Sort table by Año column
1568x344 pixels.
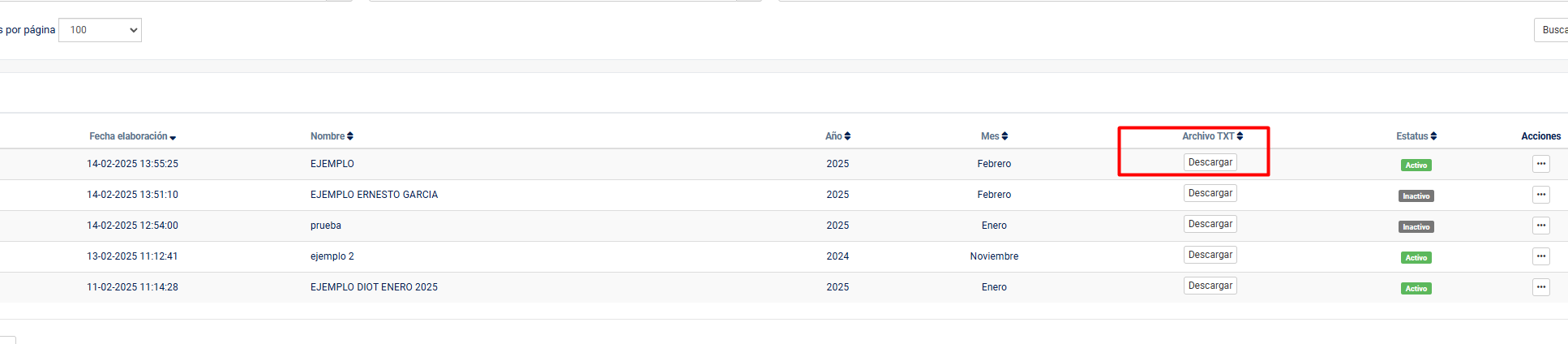[x=838, y=136]
